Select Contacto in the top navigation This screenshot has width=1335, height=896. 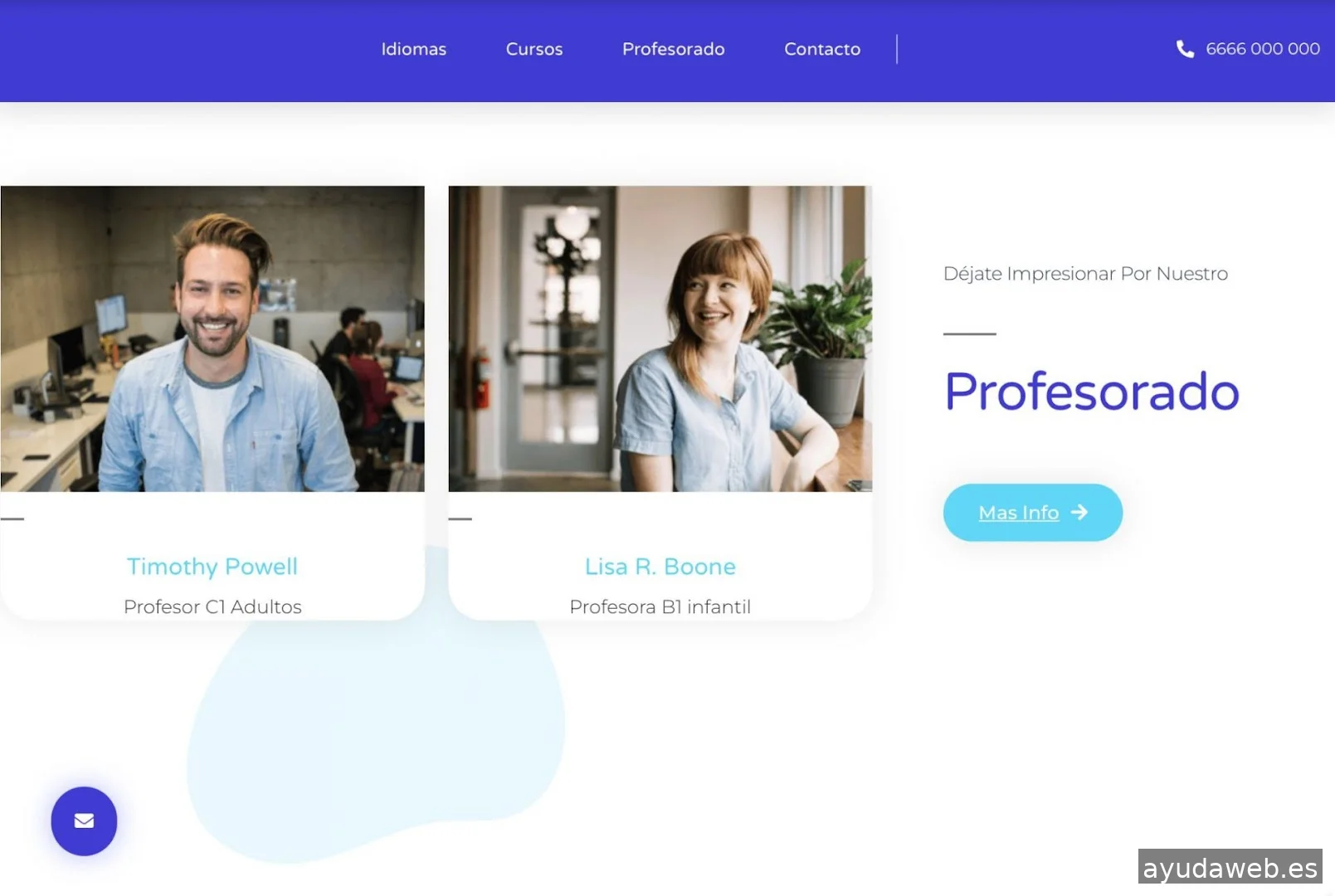click(822, 49)
